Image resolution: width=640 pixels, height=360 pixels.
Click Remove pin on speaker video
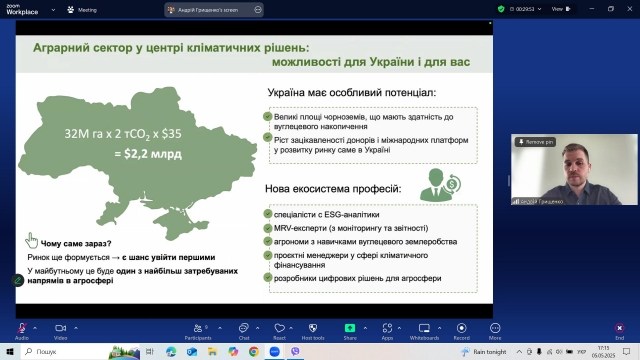[x=535, y=142]
